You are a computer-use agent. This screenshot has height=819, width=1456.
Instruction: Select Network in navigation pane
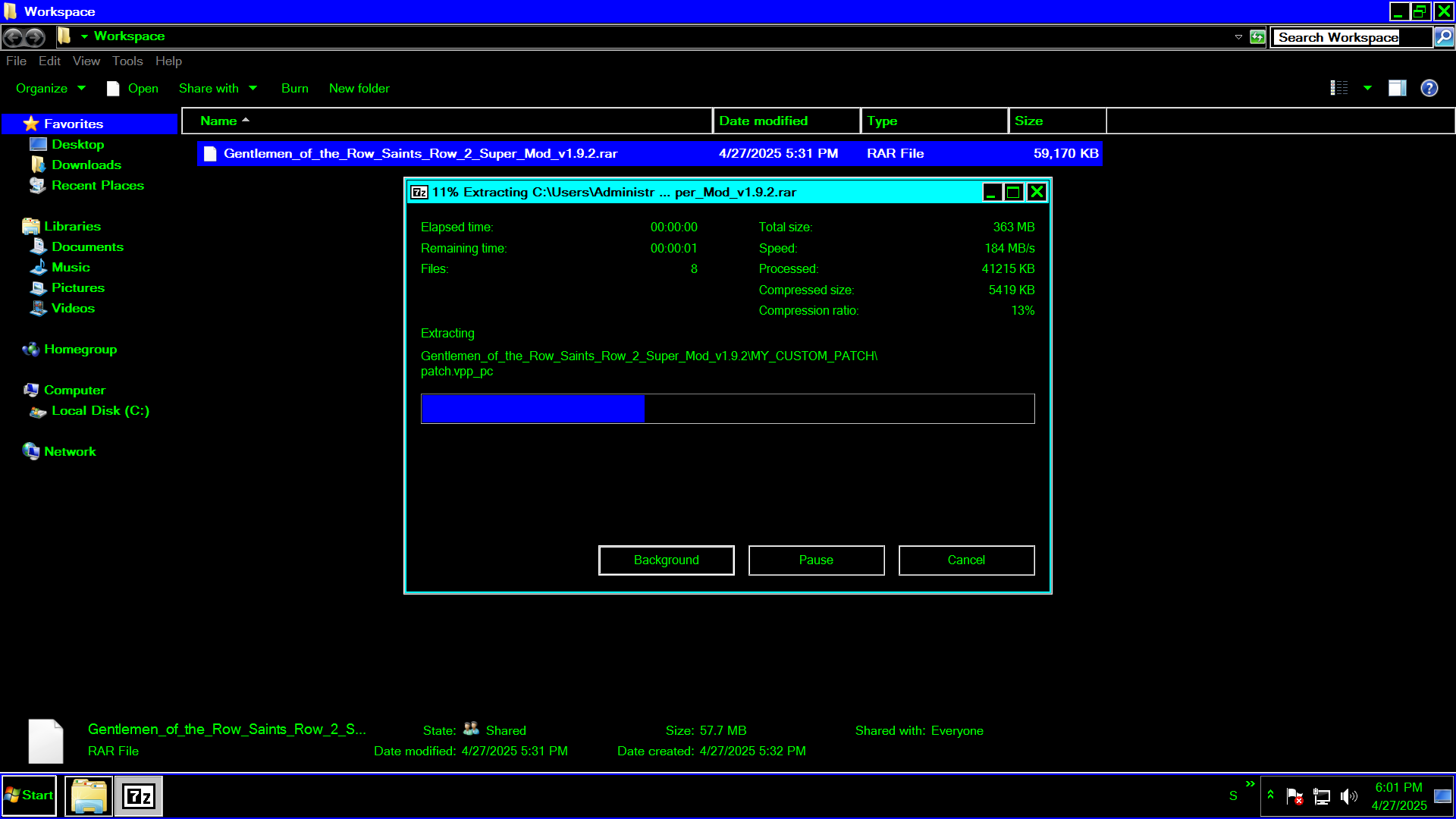70,451
